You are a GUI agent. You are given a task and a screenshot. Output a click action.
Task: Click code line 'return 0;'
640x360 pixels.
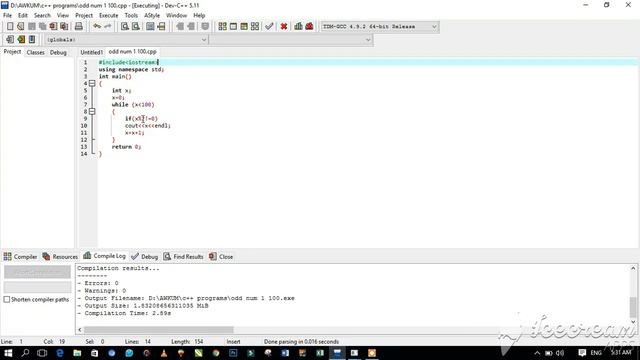(x=126, y=147)
